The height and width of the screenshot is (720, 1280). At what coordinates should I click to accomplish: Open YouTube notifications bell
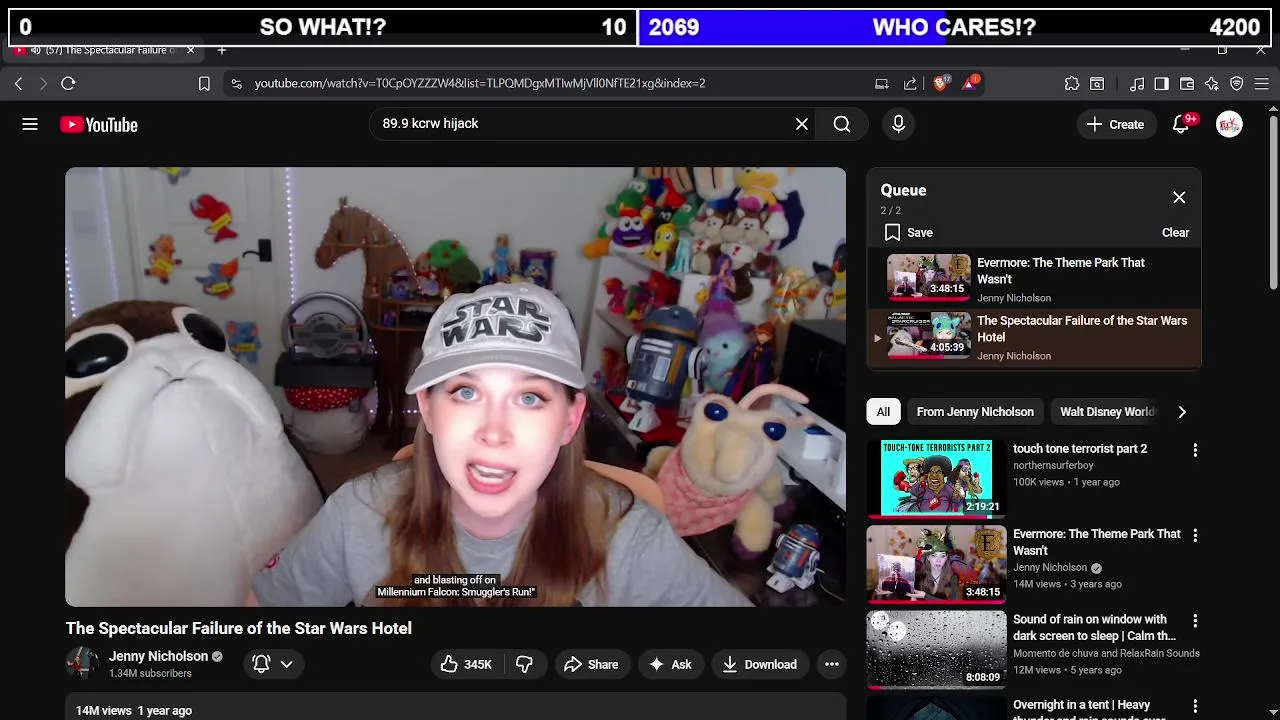1182,124
